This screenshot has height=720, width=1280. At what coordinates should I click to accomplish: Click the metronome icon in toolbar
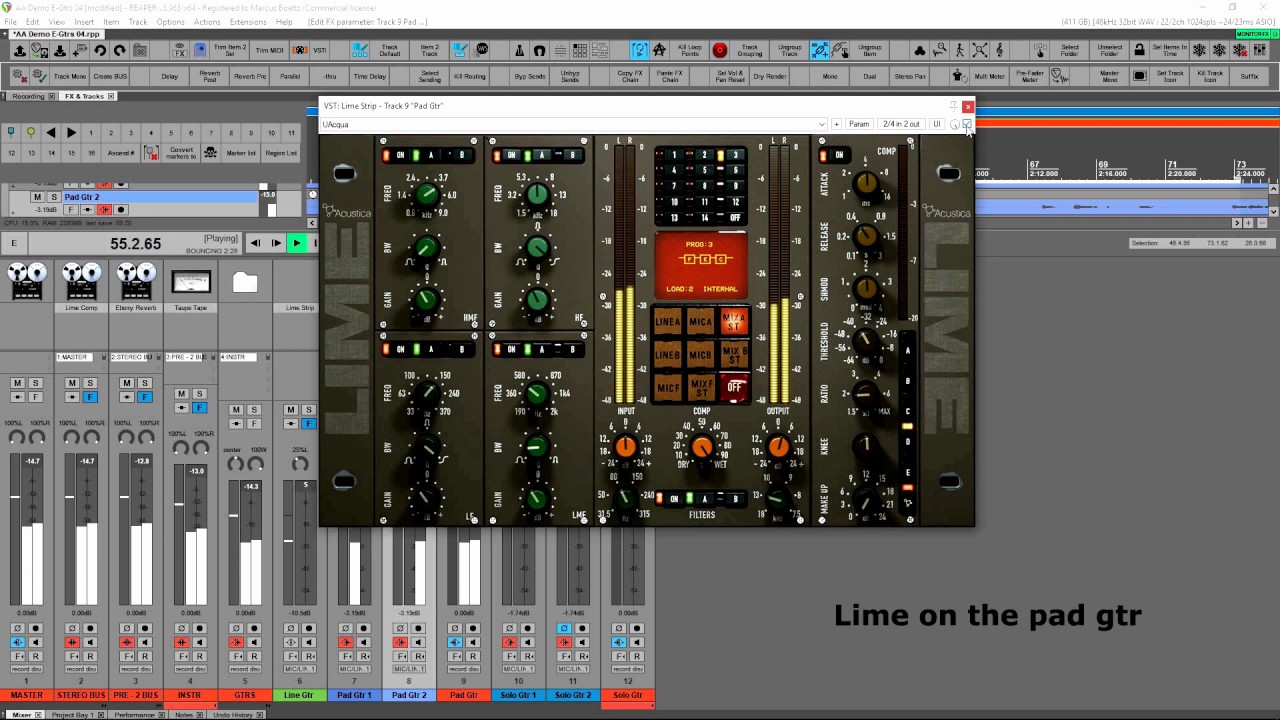tap(519, 50)
